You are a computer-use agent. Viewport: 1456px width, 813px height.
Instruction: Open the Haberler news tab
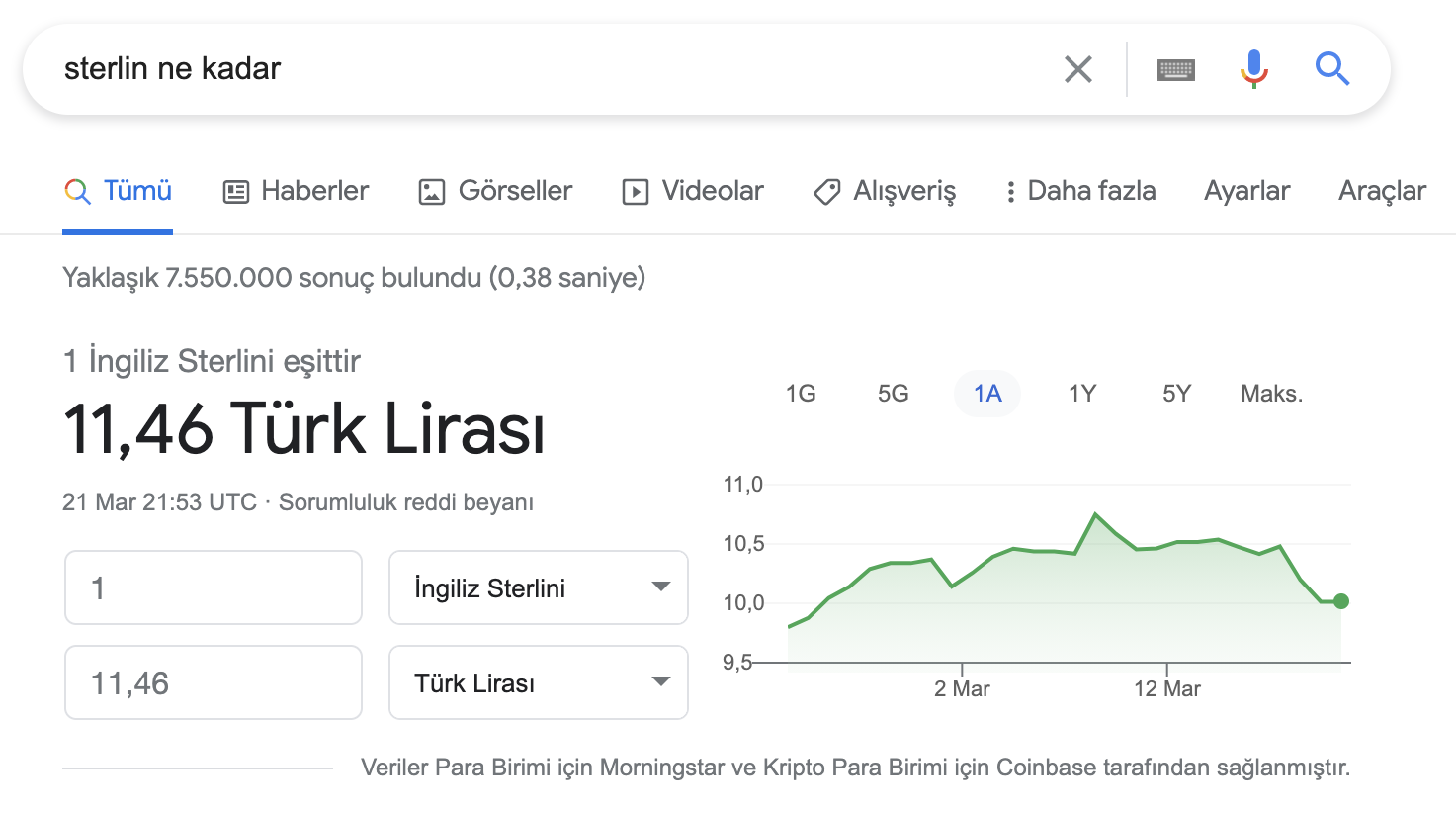click(x=296, y=191)
